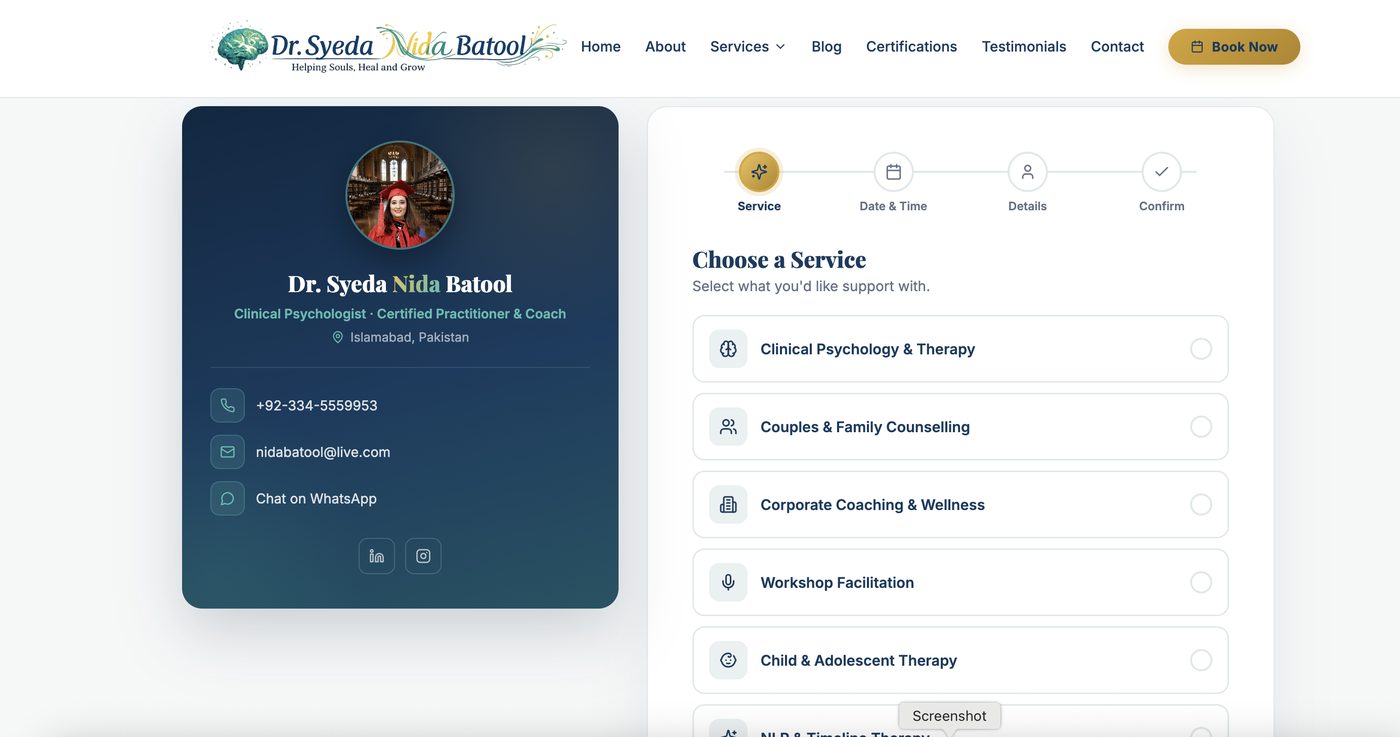1400x737 pixels.
Task: Click the Child & Adolescent Therapy label
Action: 858,660
